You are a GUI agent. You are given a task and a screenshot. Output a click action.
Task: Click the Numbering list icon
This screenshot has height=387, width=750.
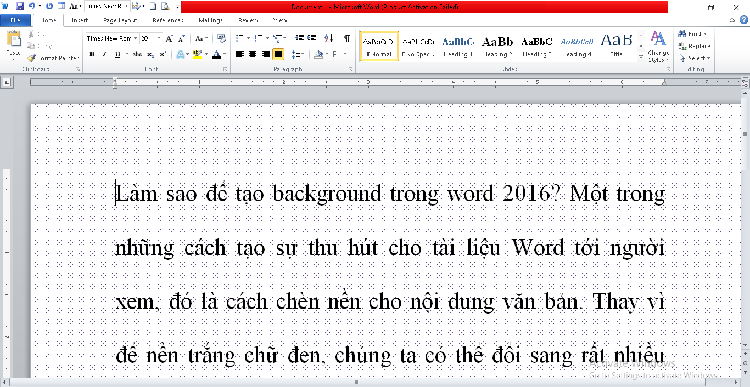coord(258,38)
